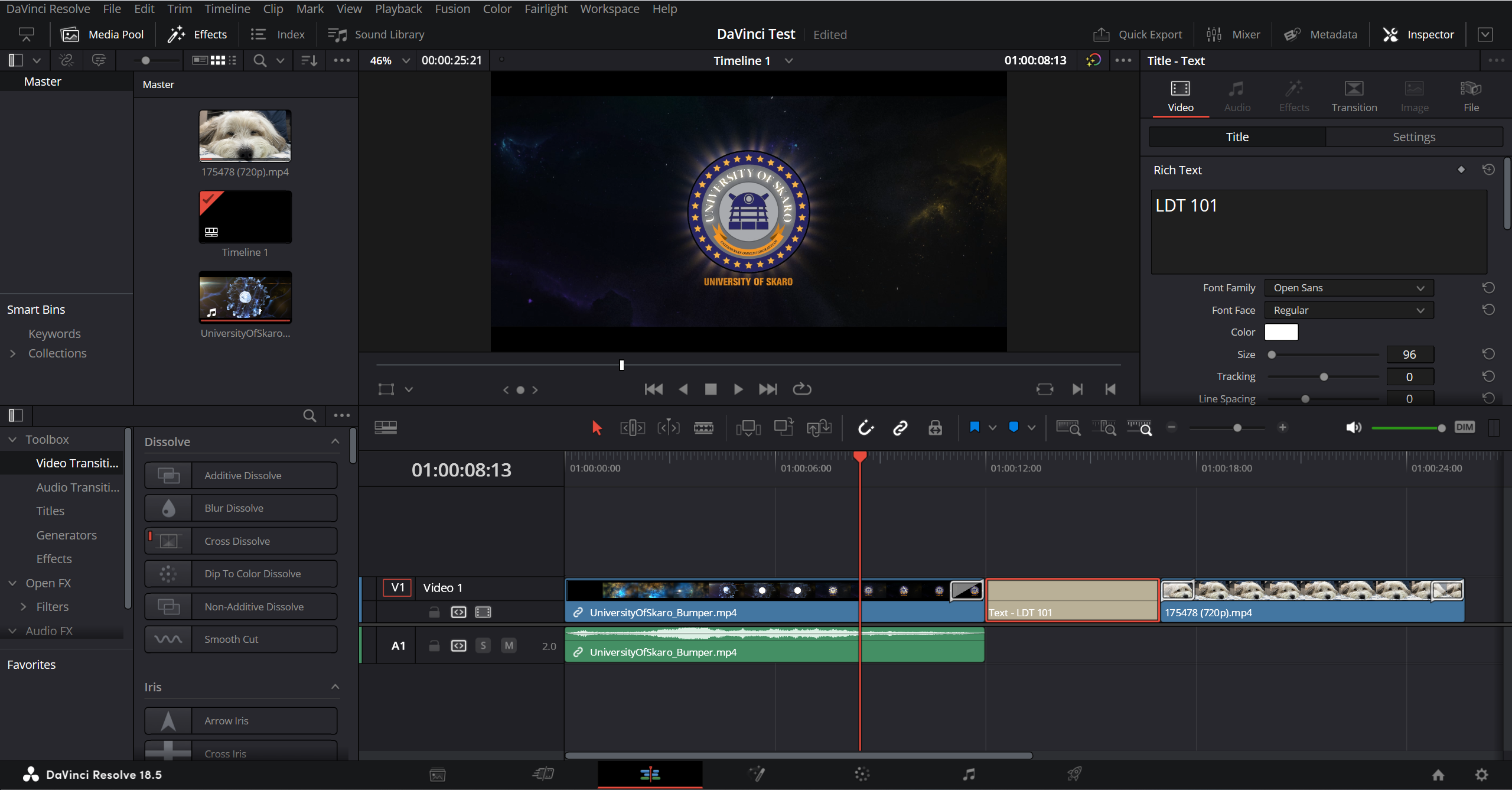Click Replace Clip icon in timeline toolbar
Image resolution: width=1512 pixels, height=790 pixels.
click(x=819, y=428)
